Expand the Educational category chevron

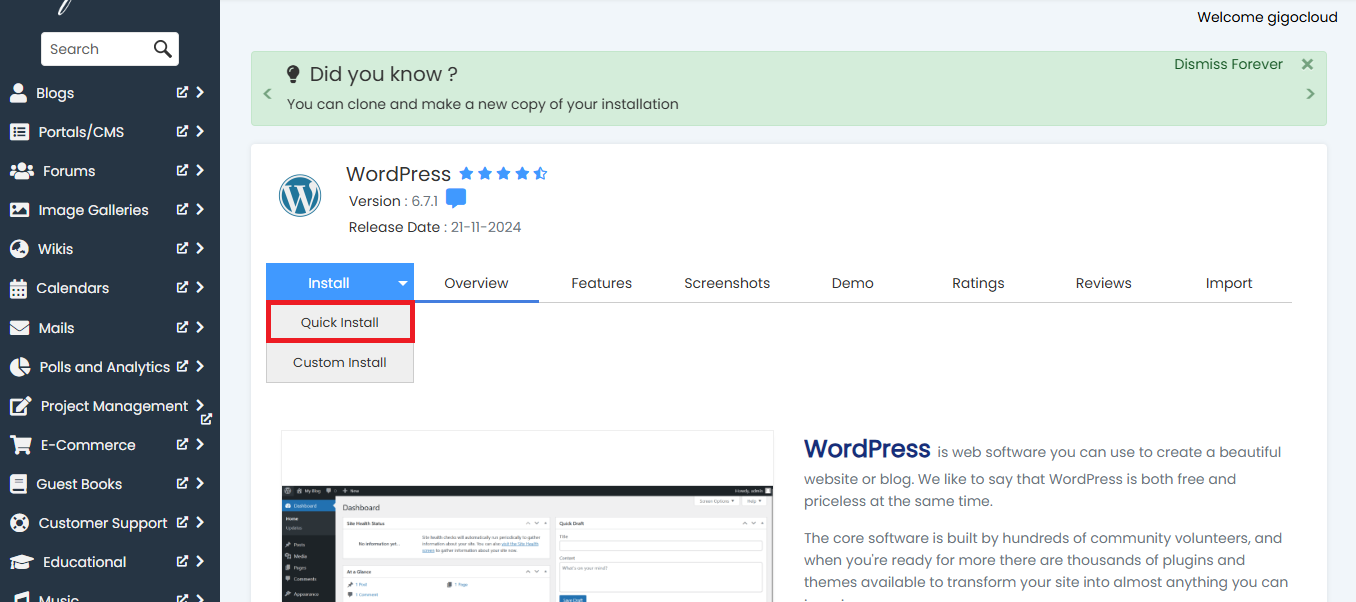[200, 561]
